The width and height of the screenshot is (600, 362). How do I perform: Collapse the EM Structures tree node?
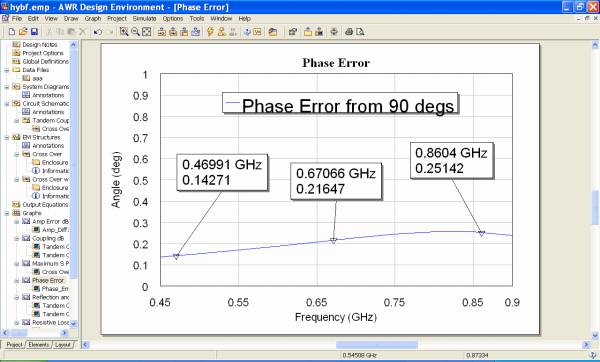(7, 137)
